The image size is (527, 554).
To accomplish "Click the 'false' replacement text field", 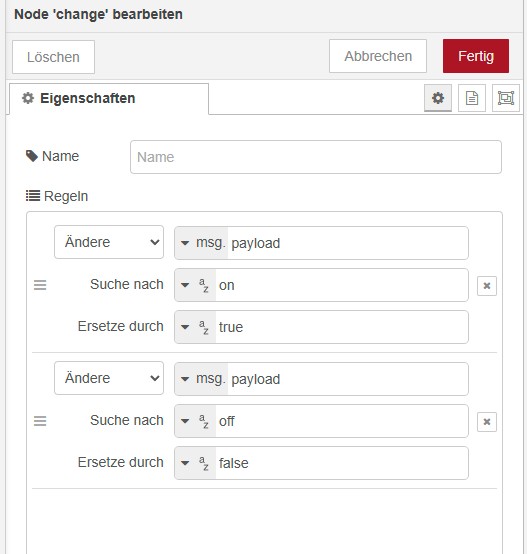I will [x=342, y=463].
